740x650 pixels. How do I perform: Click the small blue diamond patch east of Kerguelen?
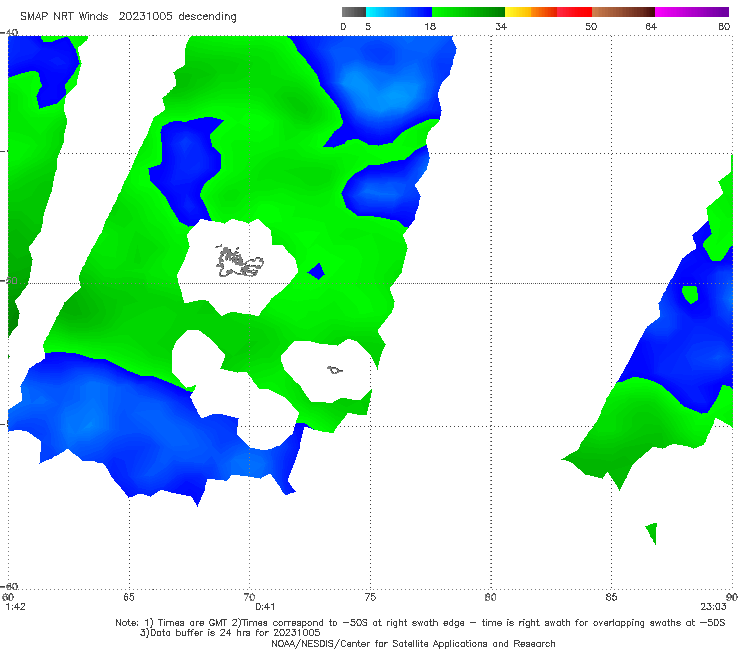[x=316, y=271]
